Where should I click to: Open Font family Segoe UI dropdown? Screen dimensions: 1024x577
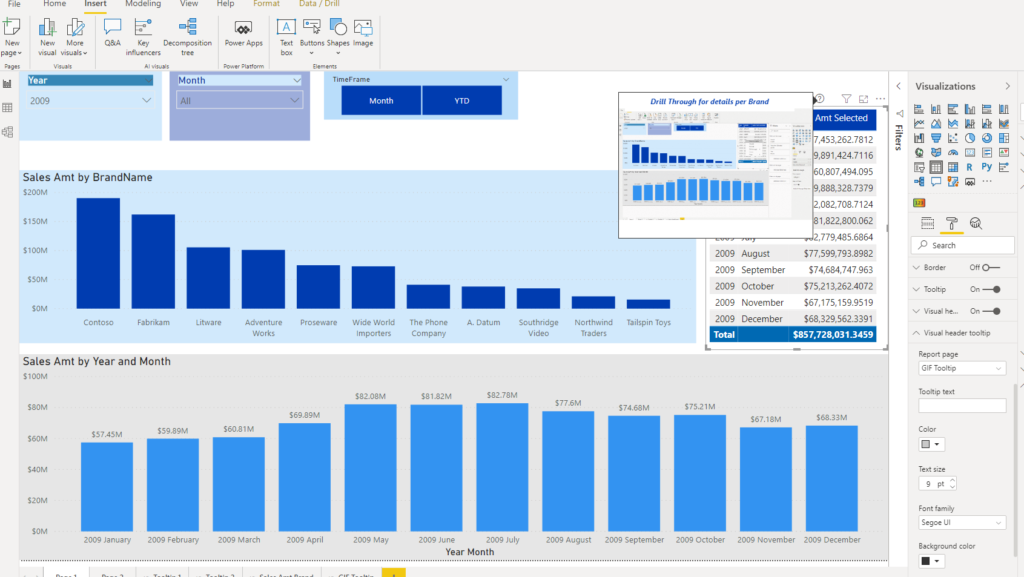[x=961, y=523]
